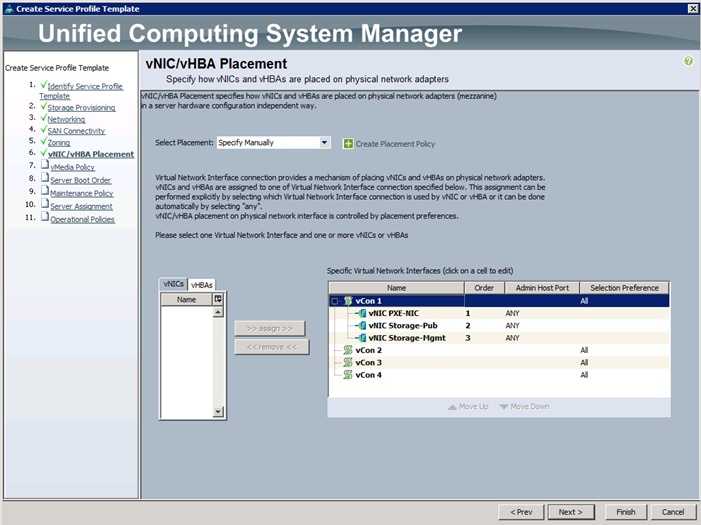This screenshot has width=701, height=525.
Task: Select the vCon 3 row
Action: 499,363
